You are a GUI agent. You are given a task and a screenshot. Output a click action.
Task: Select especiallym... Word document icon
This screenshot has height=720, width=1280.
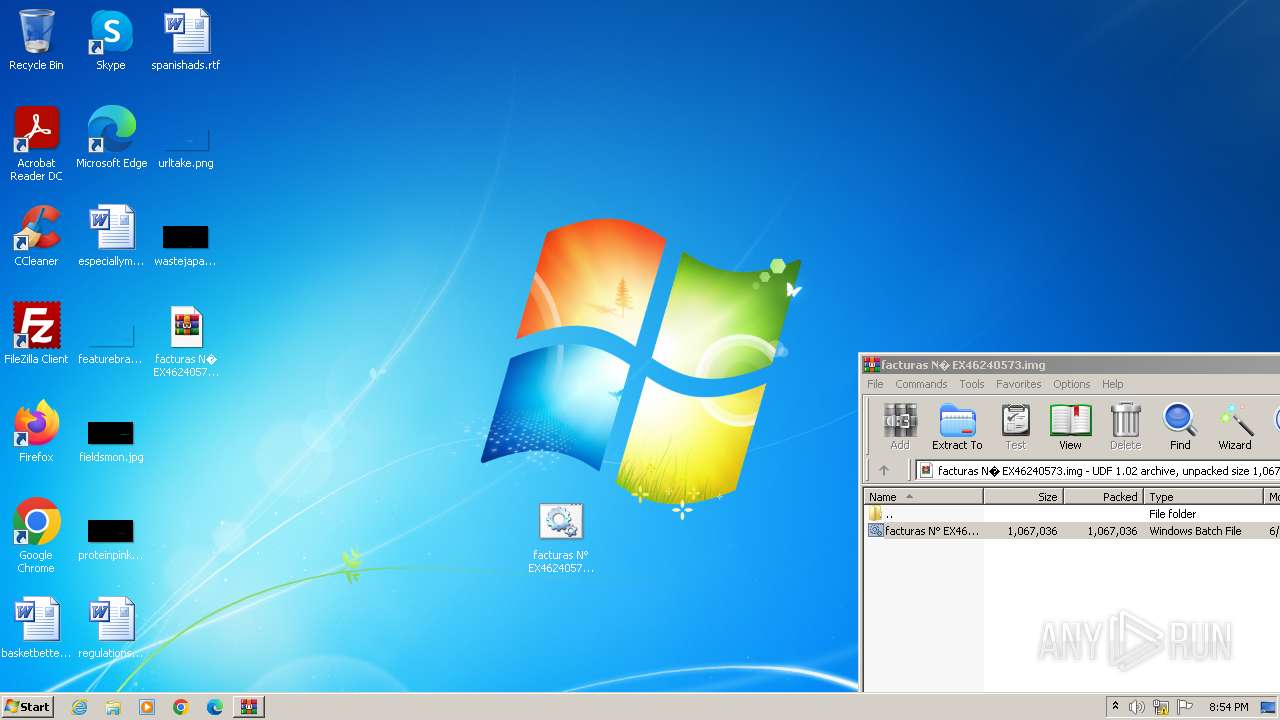click(x=111, y=236)
